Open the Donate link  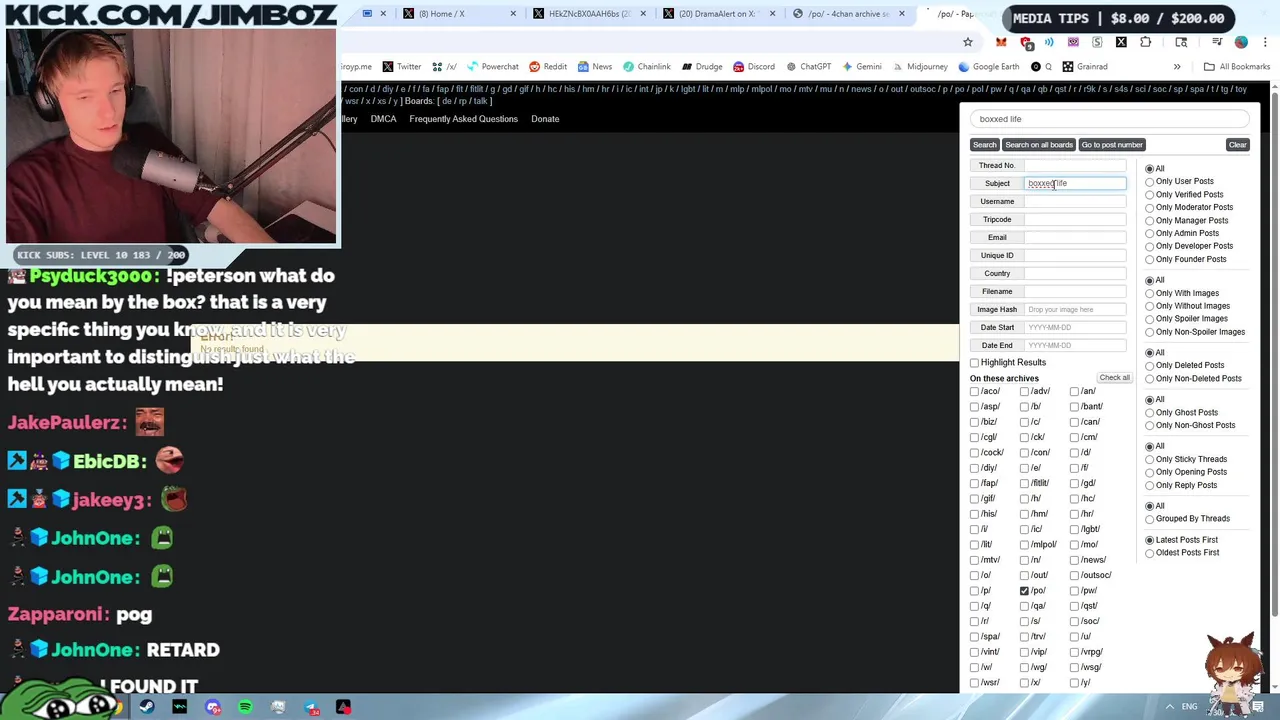pyautogui.click(x=545, y=119)
